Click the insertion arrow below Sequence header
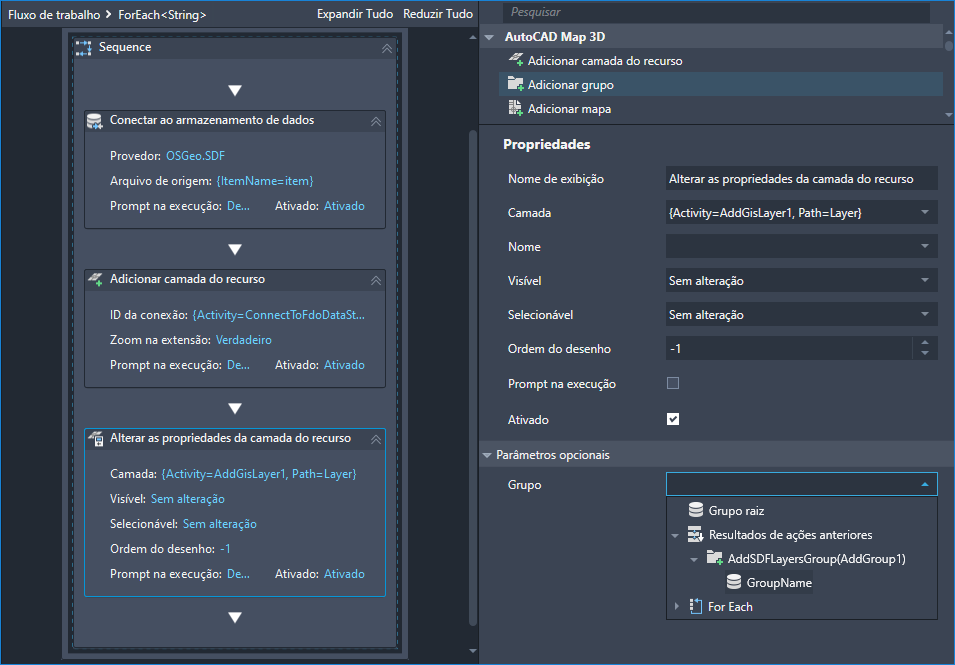Viewport: 955px width, 665px height. click(235, 90)
